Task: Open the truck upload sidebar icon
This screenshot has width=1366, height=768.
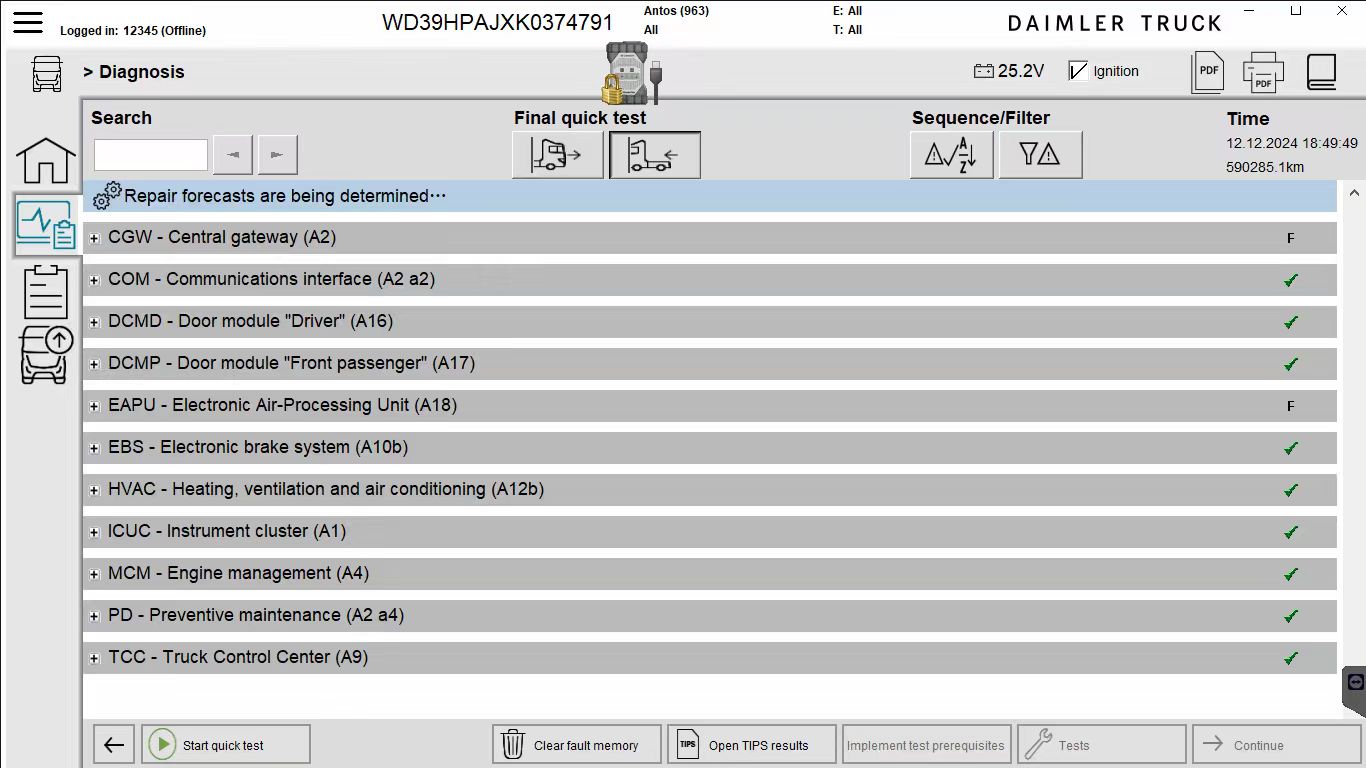Action: pyautogui.click(x=46, y=354)
